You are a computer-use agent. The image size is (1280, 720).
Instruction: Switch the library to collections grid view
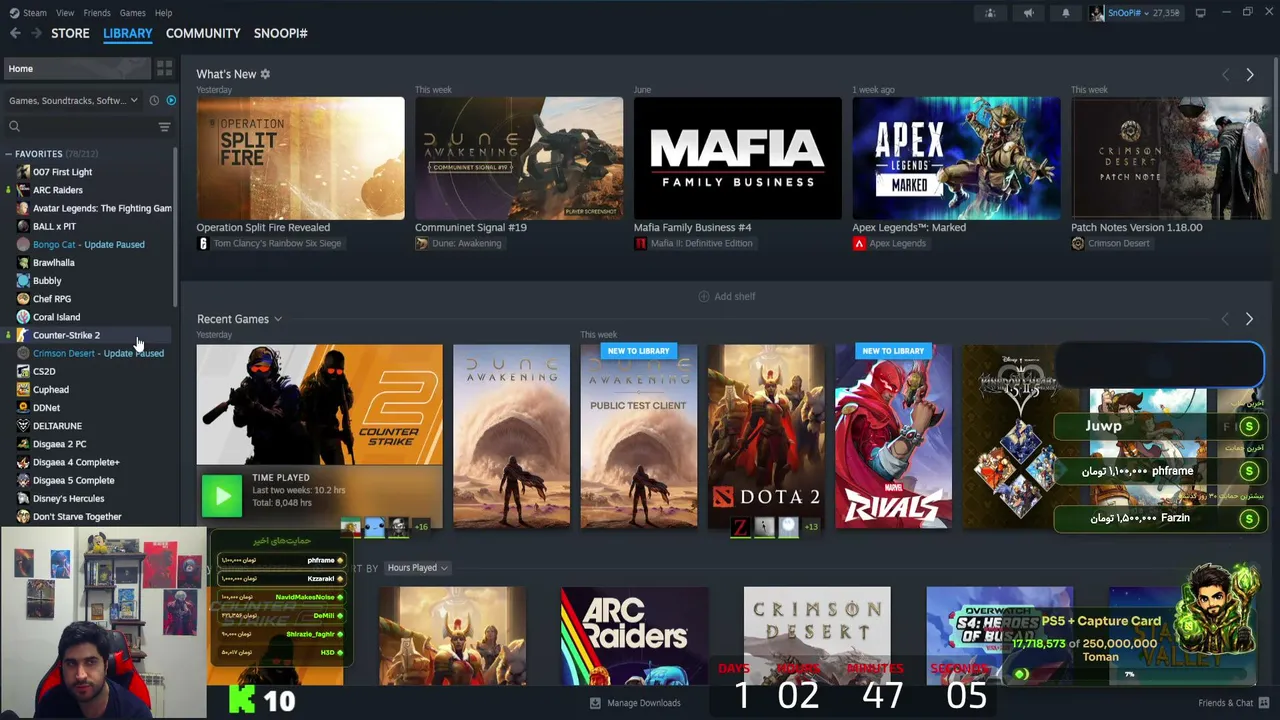(x=164, y=68)
